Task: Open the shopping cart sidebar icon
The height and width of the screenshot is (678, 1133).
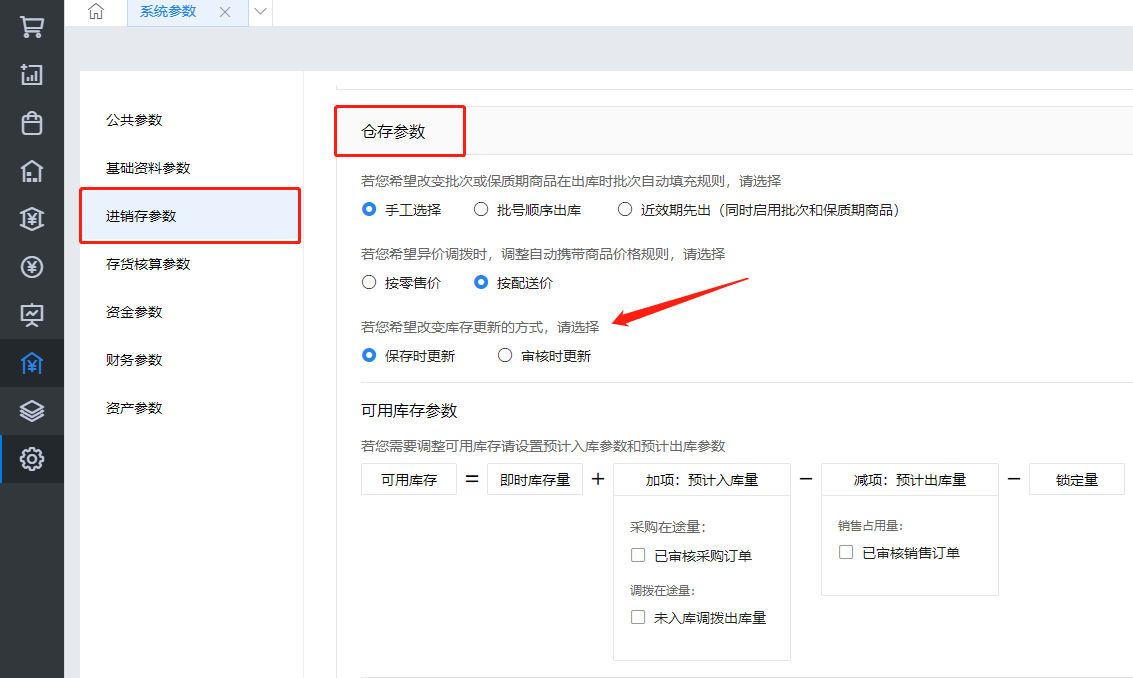Action: coord(32,27)
